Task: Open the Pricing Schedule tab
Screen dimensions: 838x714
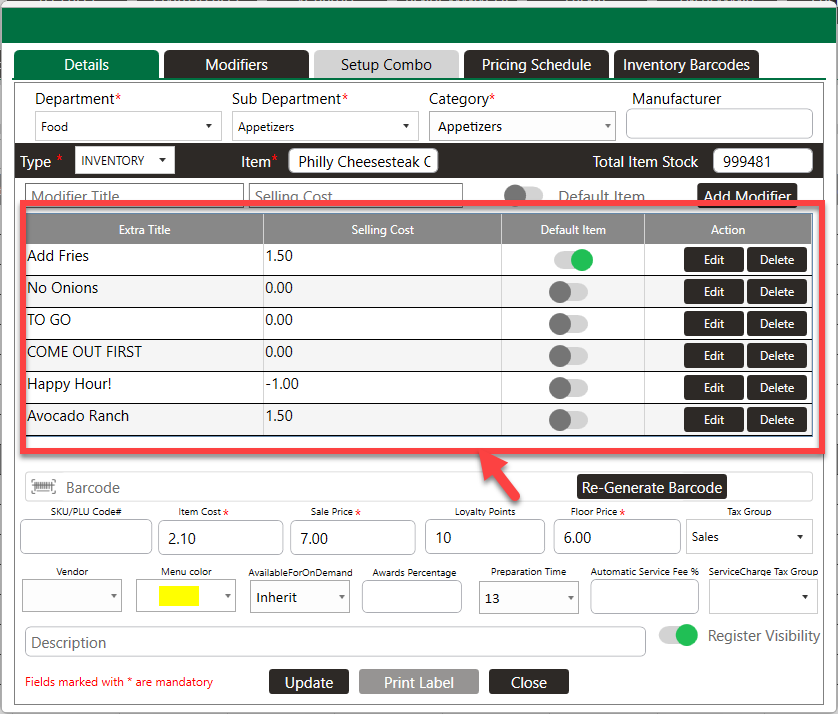Action: pyautogui.click(x=536, y=65)
